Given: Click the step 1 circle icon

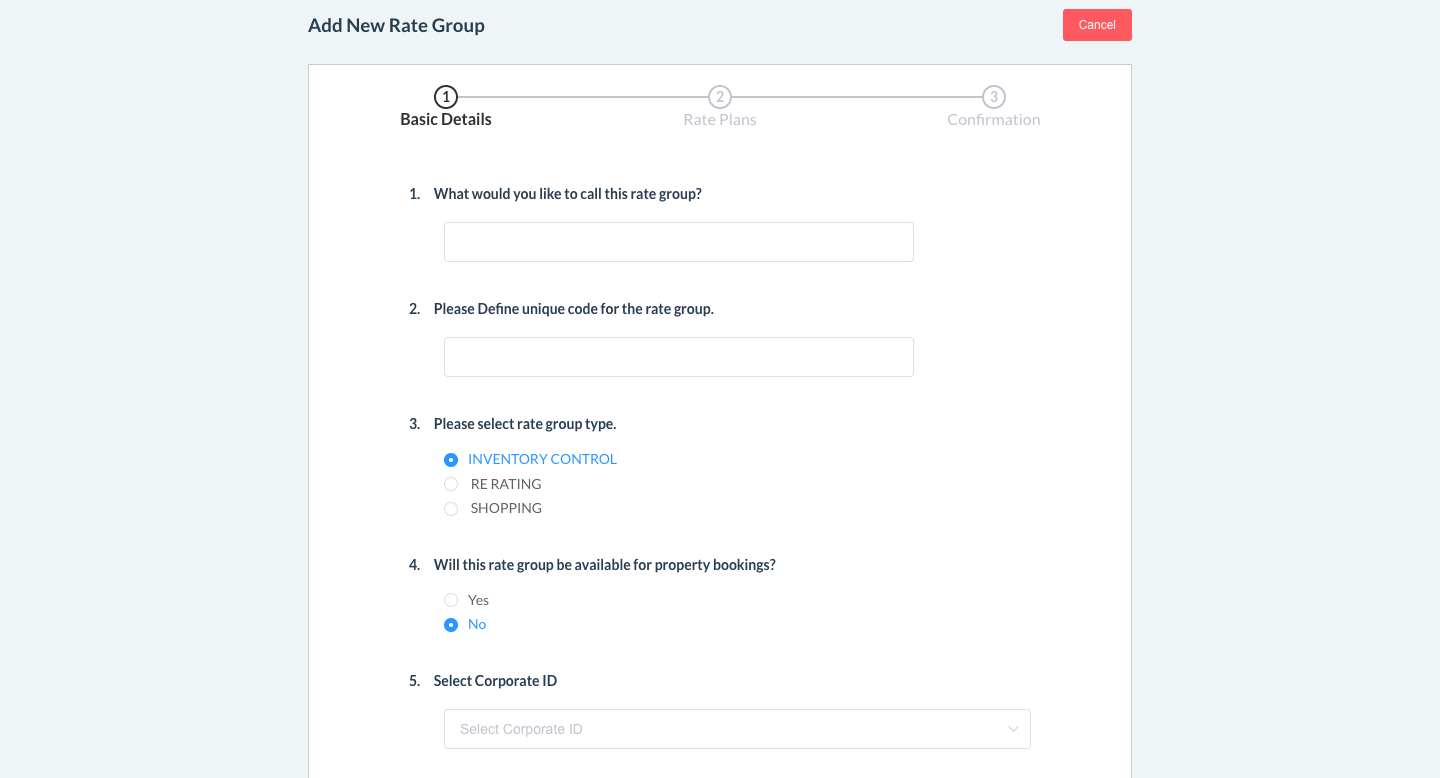Looking at the screenshot, I should coord(446,97).
